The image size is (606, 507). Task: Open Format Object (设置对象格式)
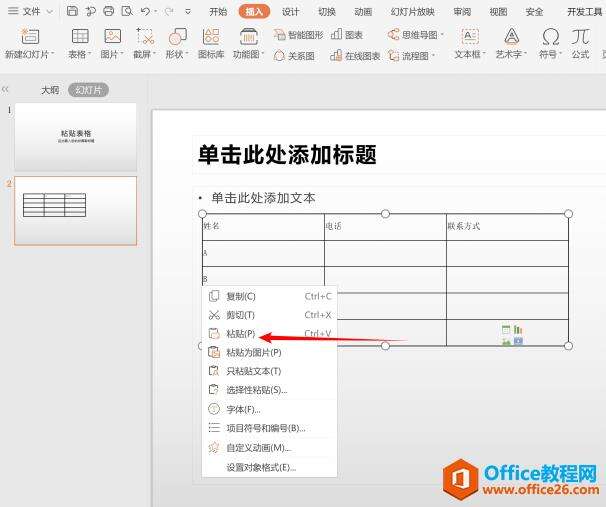point(269,468)
